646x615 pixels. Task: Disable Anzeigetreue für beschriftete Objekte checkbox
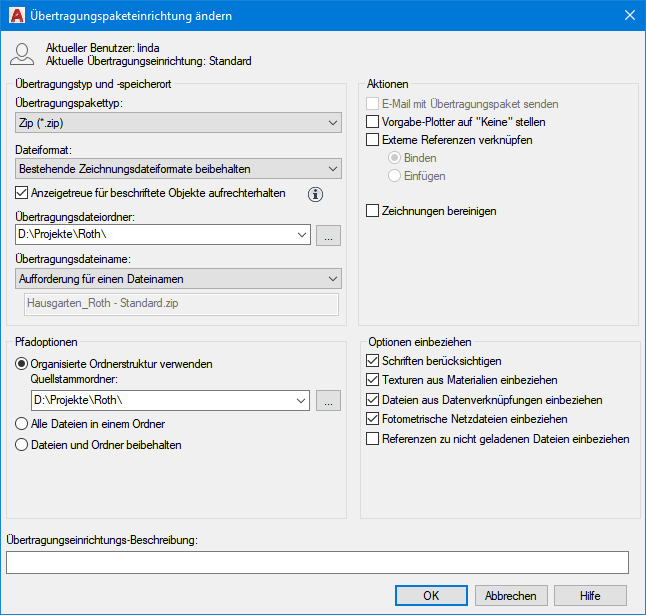coord(24,193)
